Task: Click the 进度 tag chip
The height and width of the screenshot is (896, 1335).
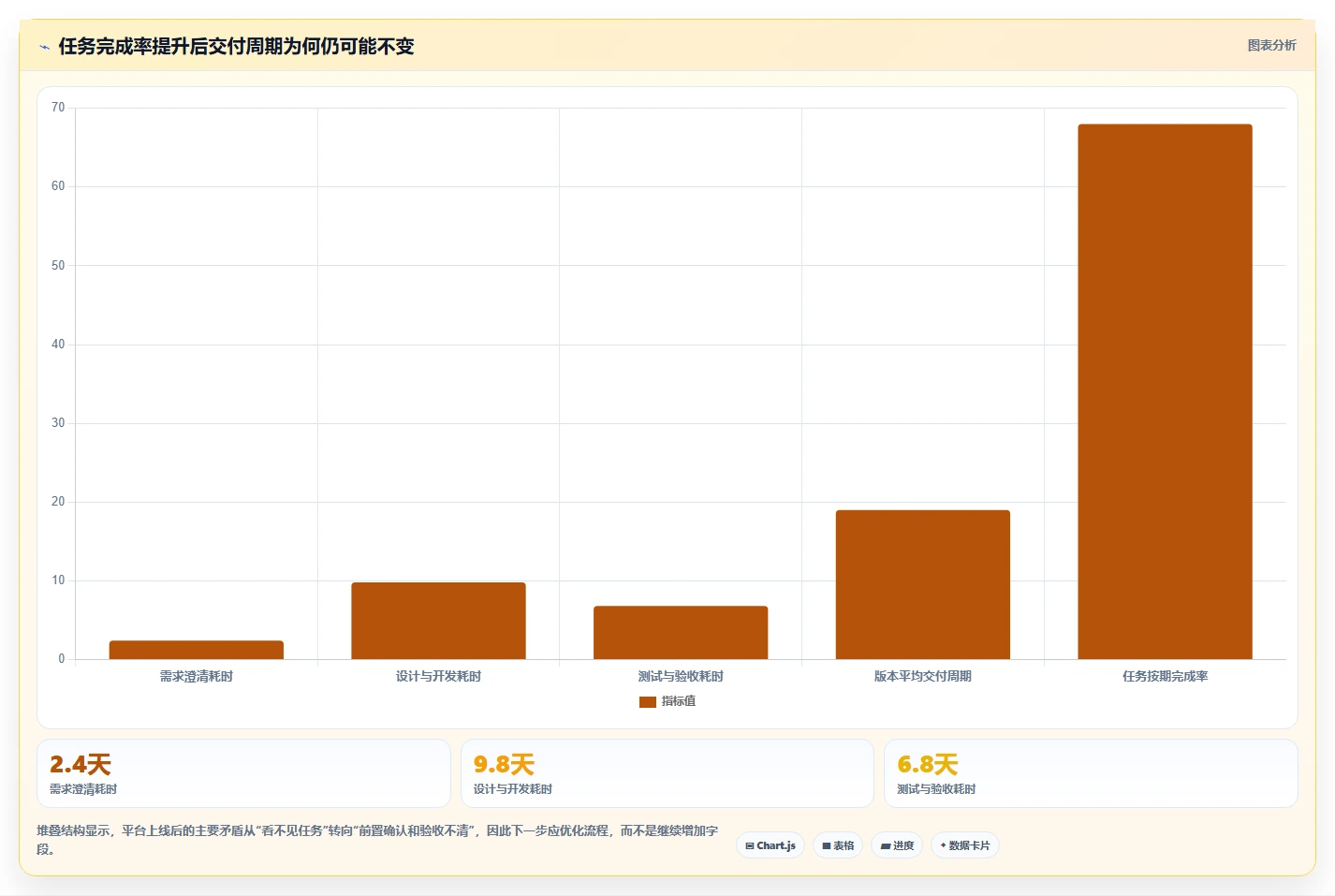Action: tap(897, 845)
